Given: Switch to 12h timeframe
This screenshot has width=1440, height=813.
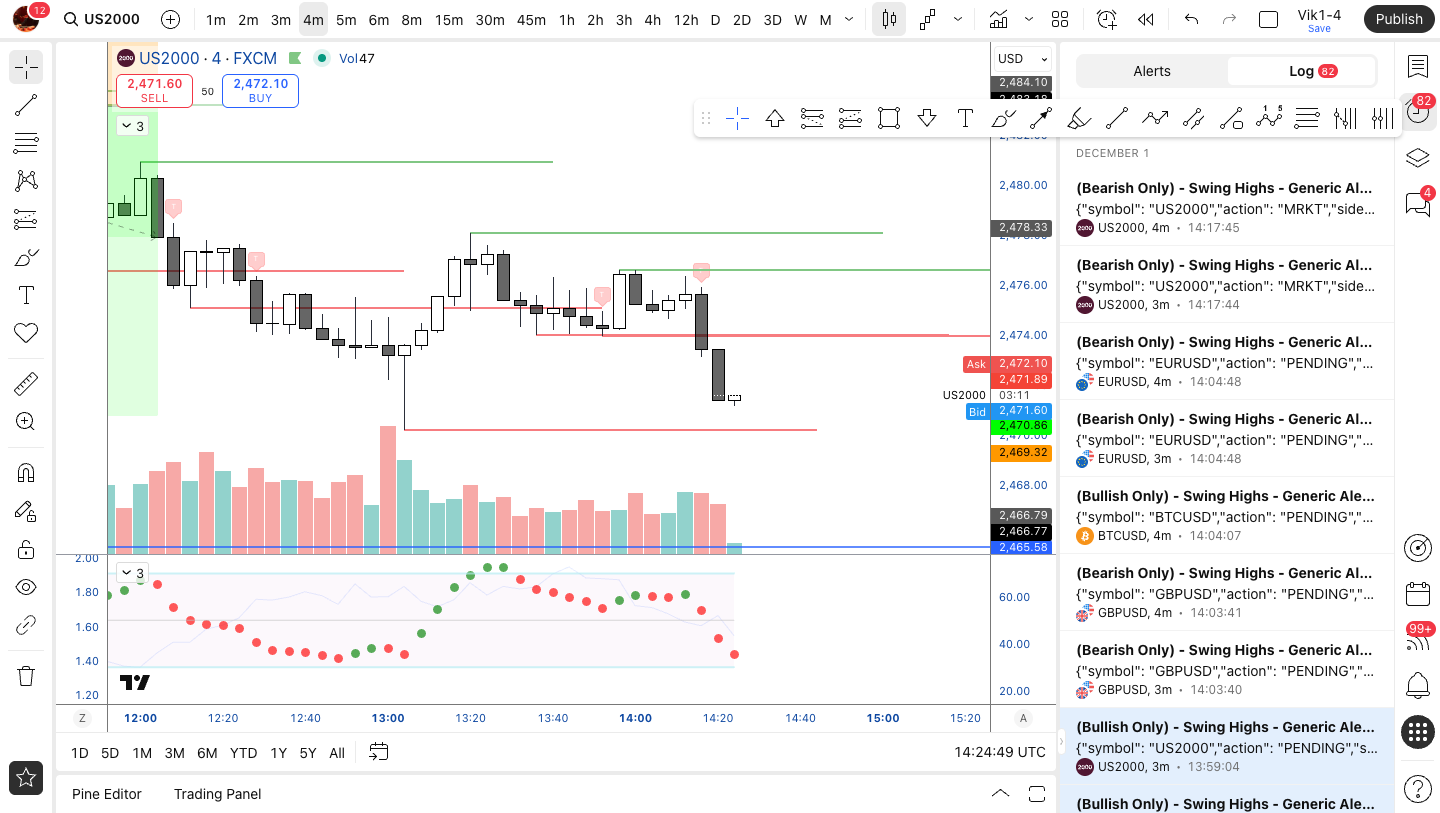Looking at the screenshot, I should point(686,19).
